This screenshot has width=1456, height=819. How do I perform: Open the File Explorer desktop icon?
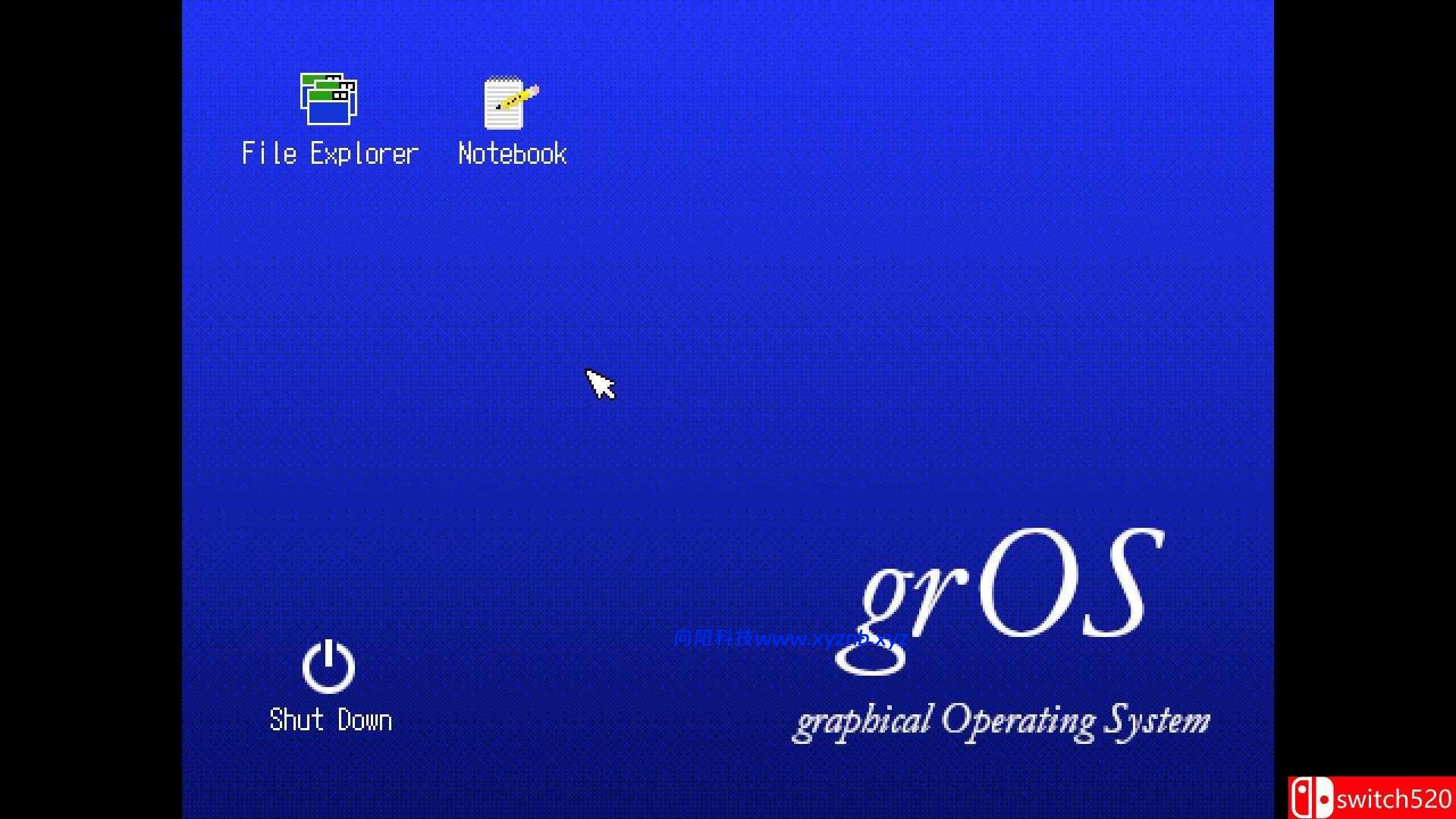click(328, 99)
